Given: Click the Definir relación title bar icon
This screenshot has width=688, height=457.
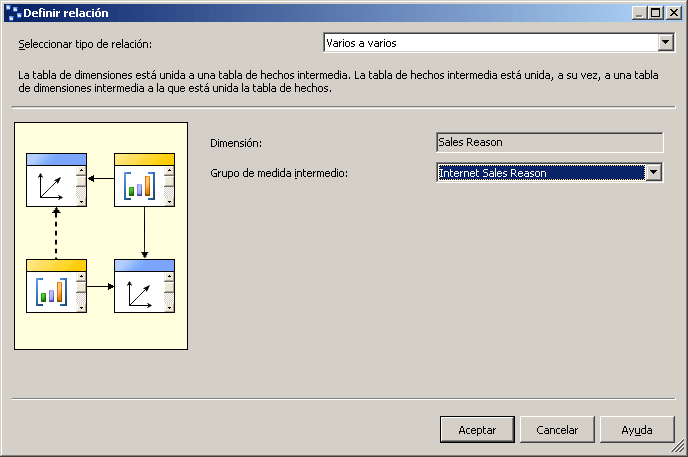Looking at the screenshot, I should (x=13, y=13).
